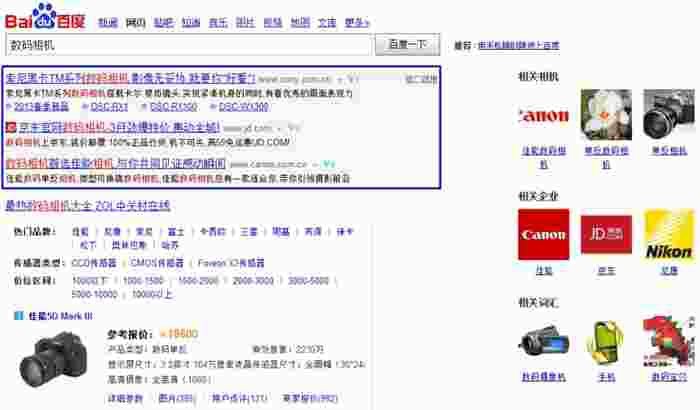Click the red Canon square logo
This screenshot has width=700, height=410.
[543, 234]
